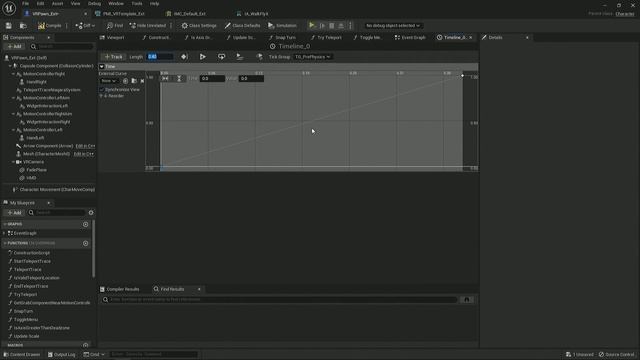
Task: Add a component with Add button
Action: 15,47
